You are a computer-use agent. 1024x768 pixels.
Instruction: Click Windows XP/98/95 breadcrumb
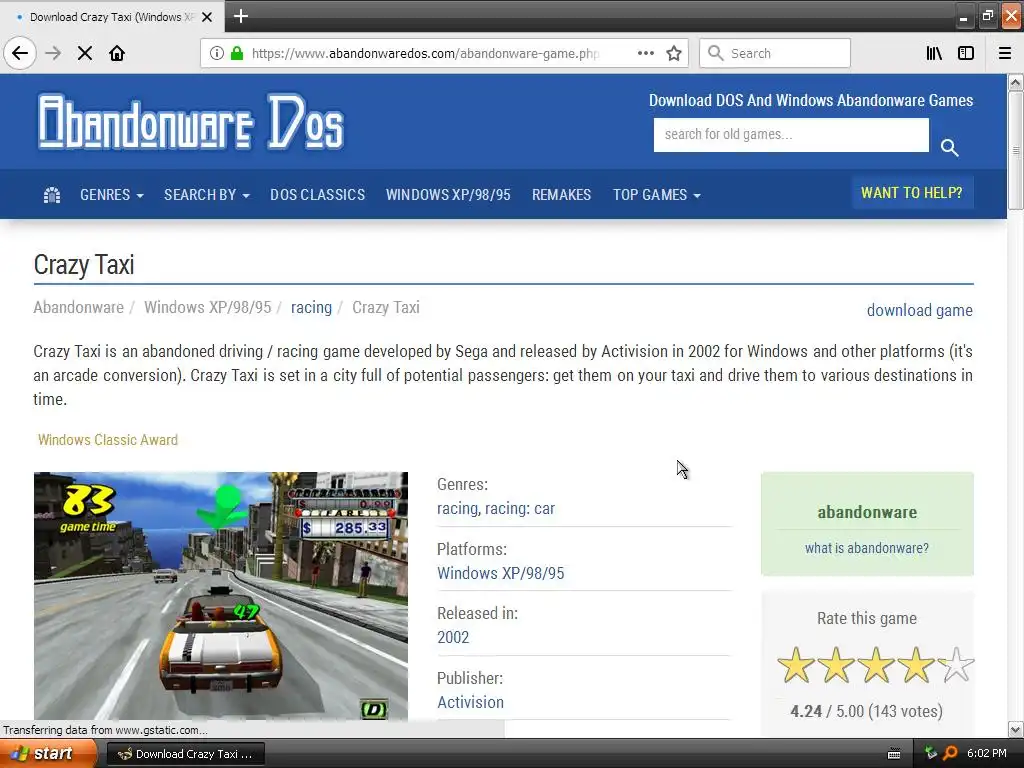tap(207, 307)
